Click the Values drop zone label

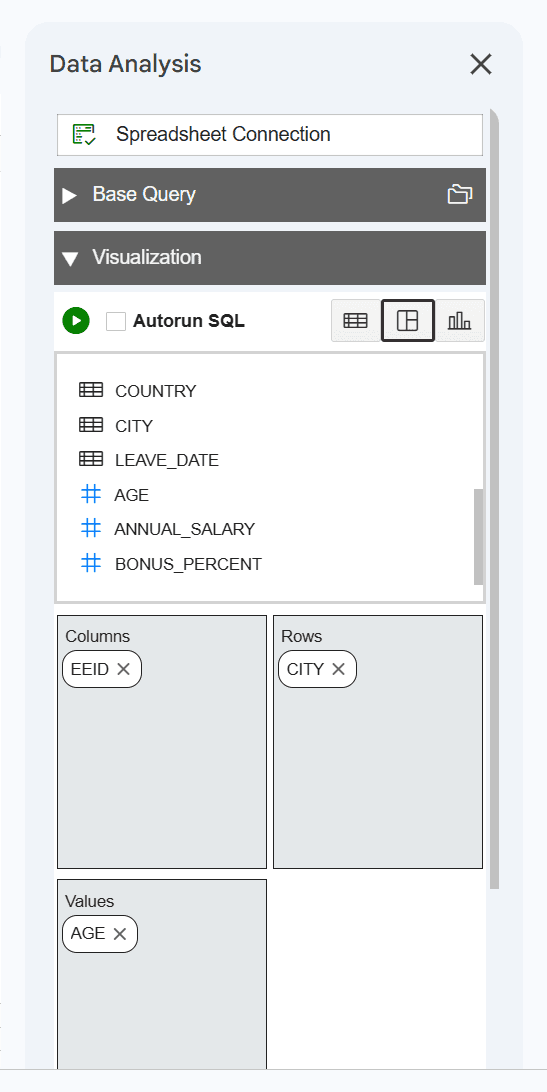coord(89,901)
